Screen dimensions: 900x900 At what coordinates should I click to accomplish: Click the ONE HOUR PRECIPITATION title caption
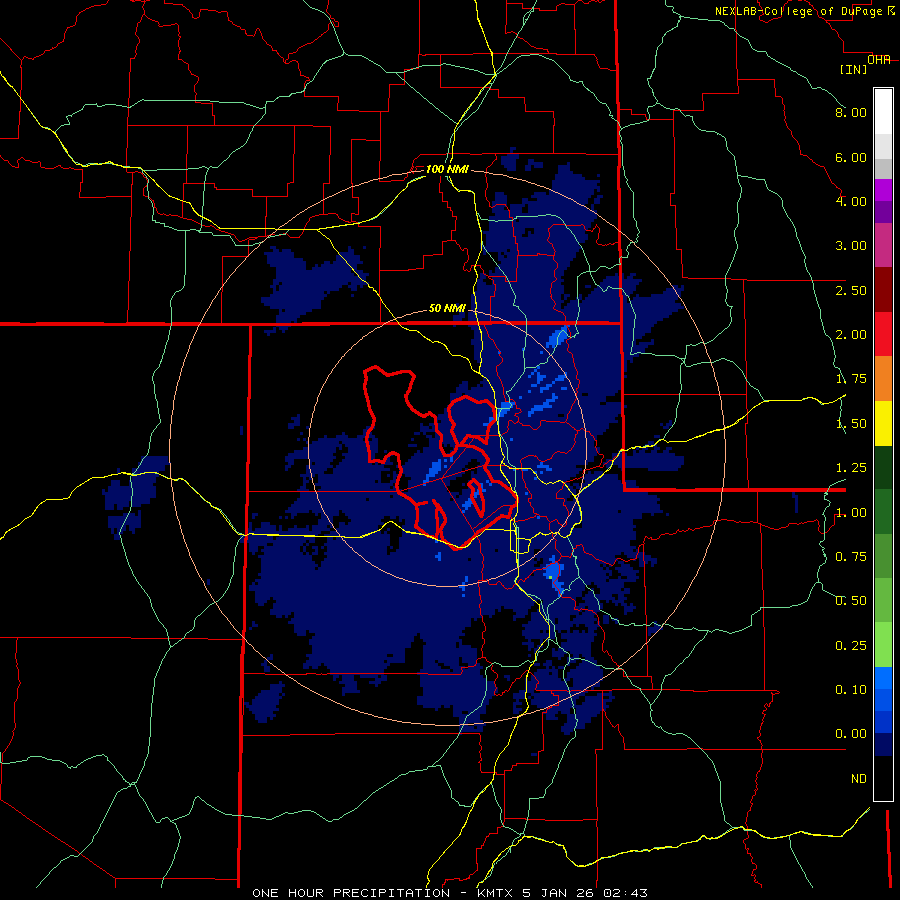pos(351,893)
